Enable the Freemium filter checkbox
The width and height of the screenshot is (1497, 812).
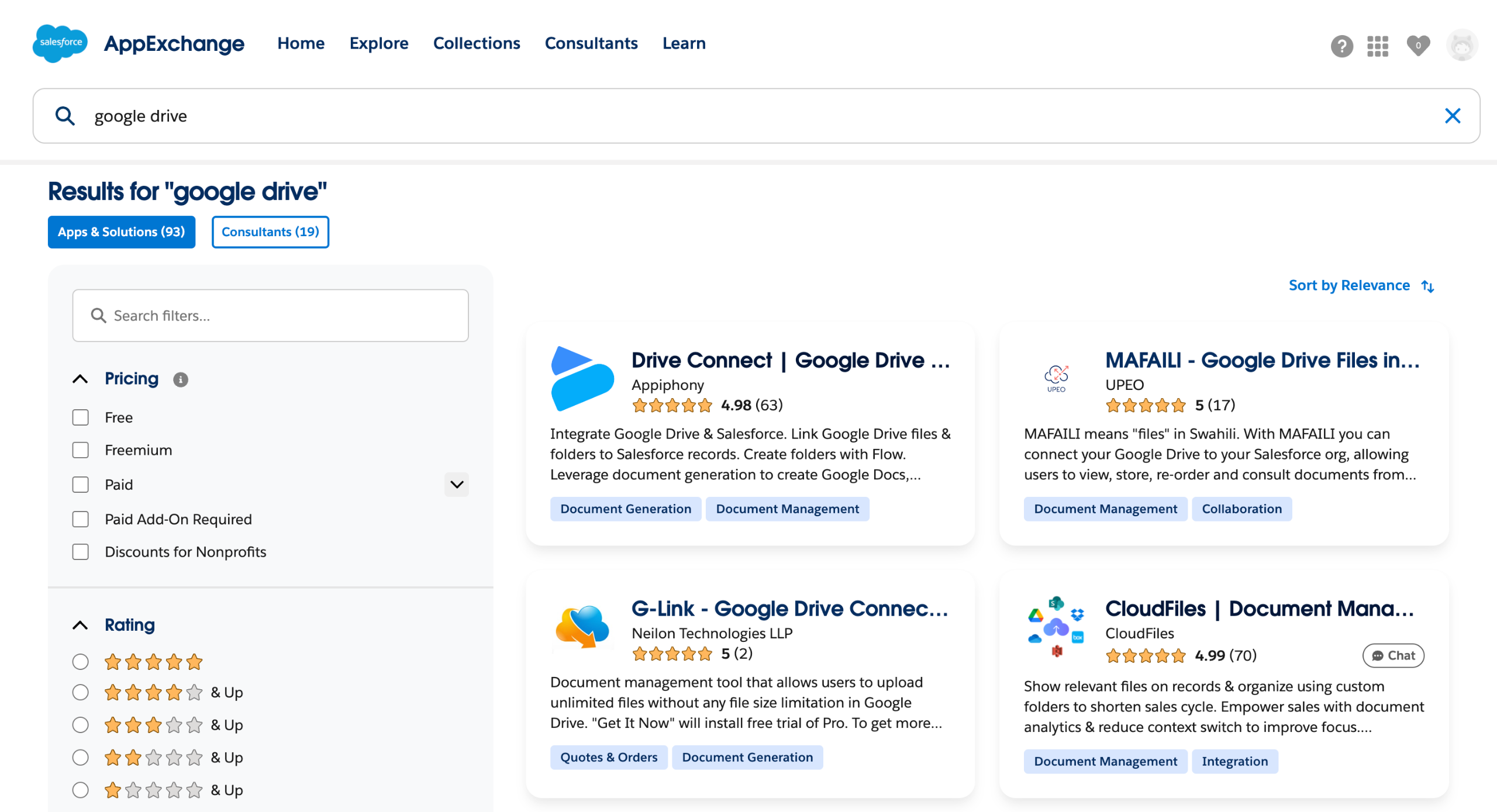tap(81, 450)
